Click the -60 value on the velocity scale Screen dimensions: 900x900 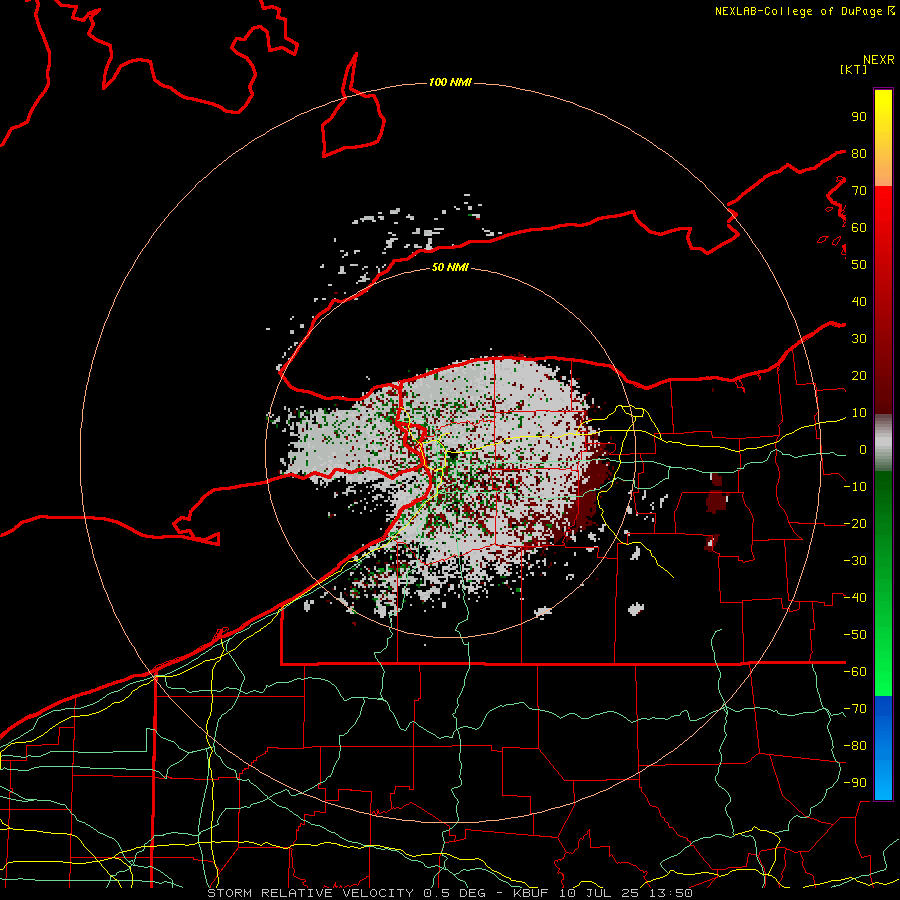coord(855,672)
